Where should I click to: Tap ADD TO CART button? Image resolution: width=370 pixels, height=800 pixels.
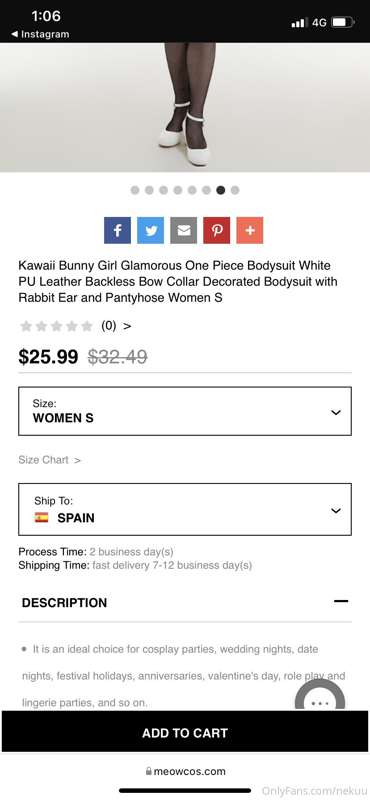pyautogui.click(x=185, y=733)
